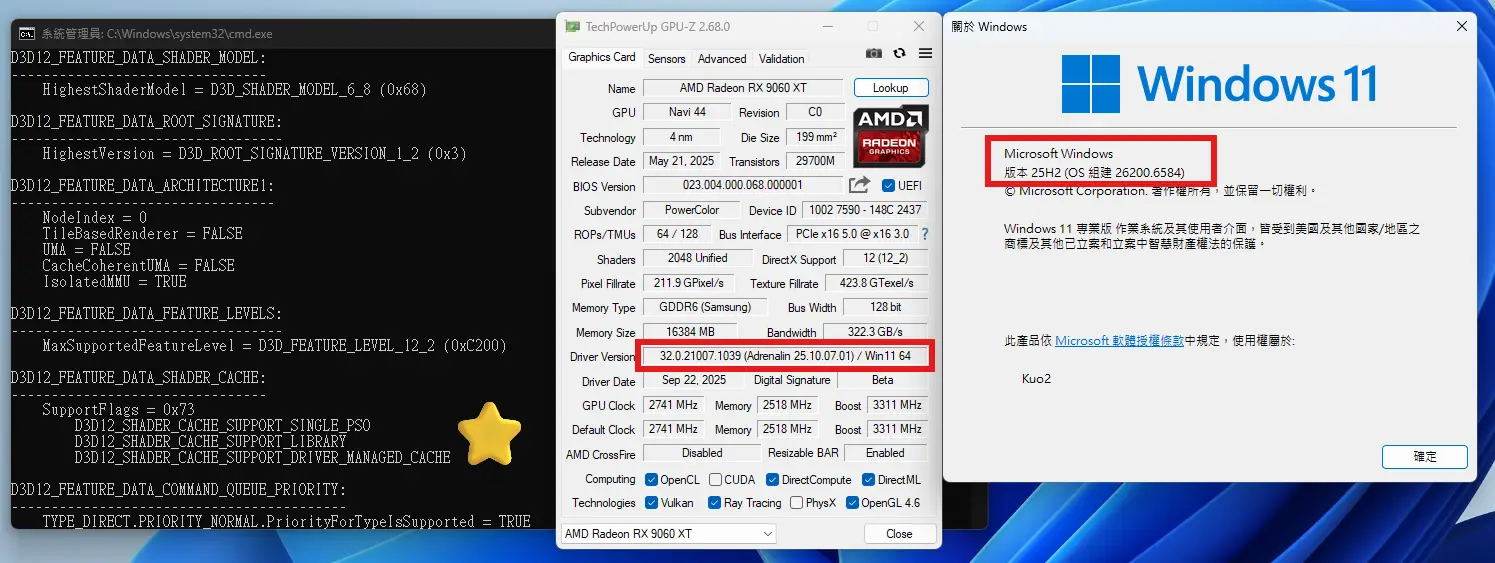This screenshot has height=563, width=1495.
Task: Click the Texture Fillrate field 423.8 GTexel/s
Action: point(876,283)
